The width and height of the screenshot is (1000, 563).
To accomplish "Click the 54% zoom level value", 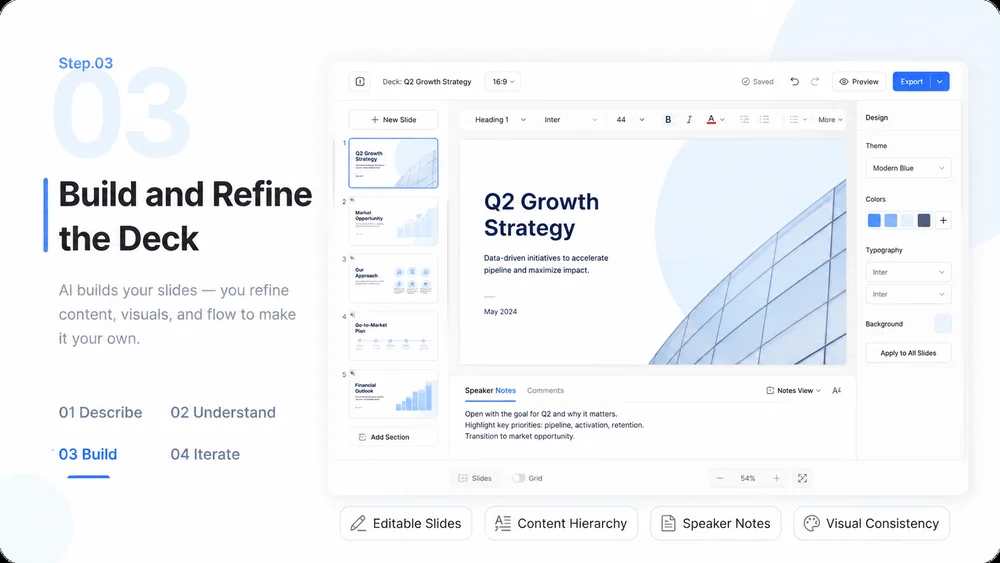I will pos(747,478).
